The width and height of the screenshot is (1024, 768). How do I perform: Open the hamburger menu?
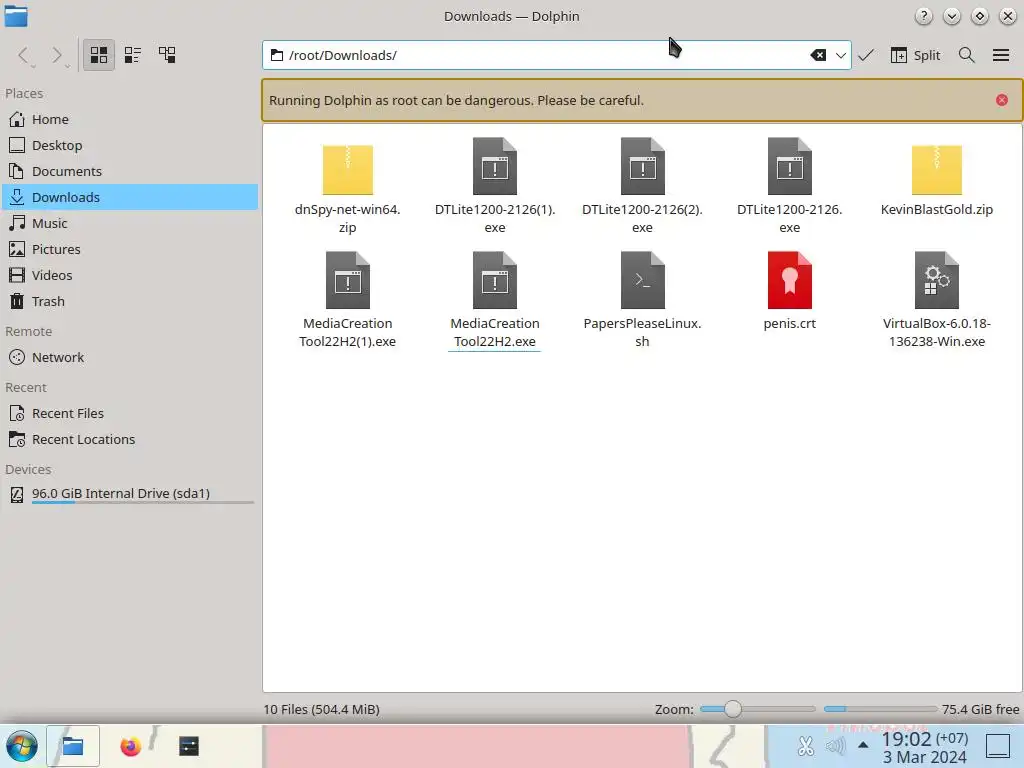coord(1000,56)
